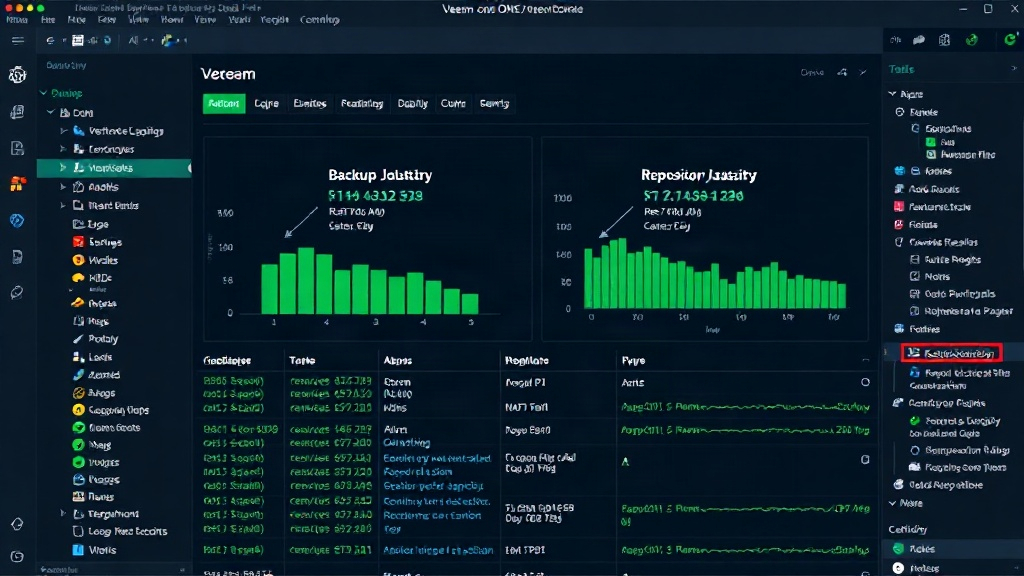Click the bottom-most circular icon in left rail

[18, 556]
